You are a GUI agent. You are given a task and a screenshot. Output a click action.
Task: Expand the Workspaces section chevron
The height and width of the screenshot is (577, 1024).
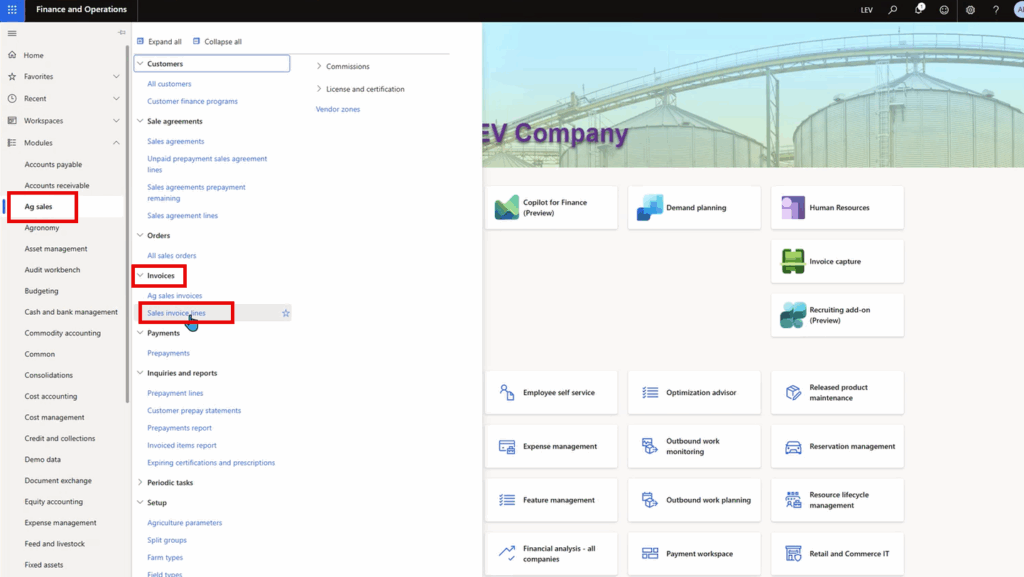[x=116, y=121]
